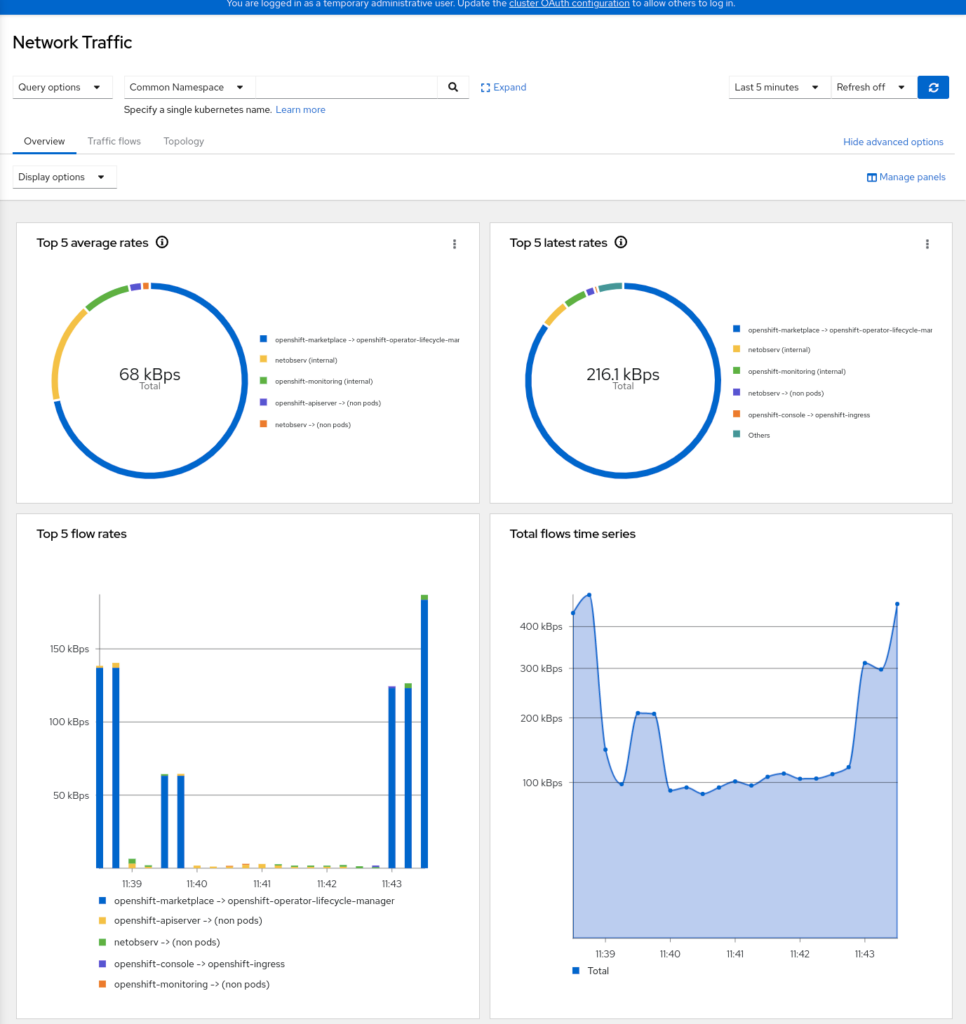
Task: Click the namespace filter text input
Action: coord(346,87)
